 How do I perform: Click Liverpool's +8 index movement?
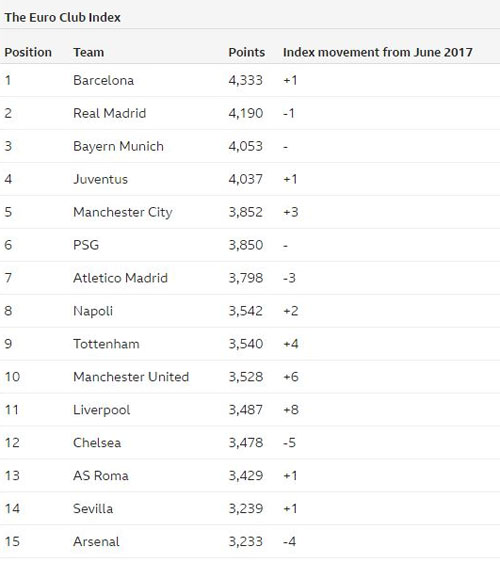[x=291, y=410]
